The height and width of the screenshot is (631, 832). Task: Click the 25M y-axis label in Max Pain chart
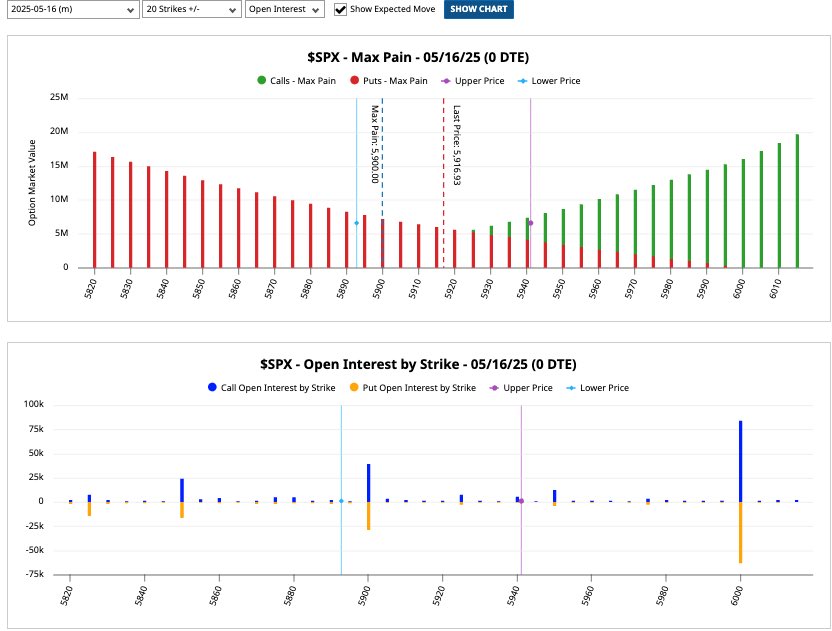tap(59, 97)
